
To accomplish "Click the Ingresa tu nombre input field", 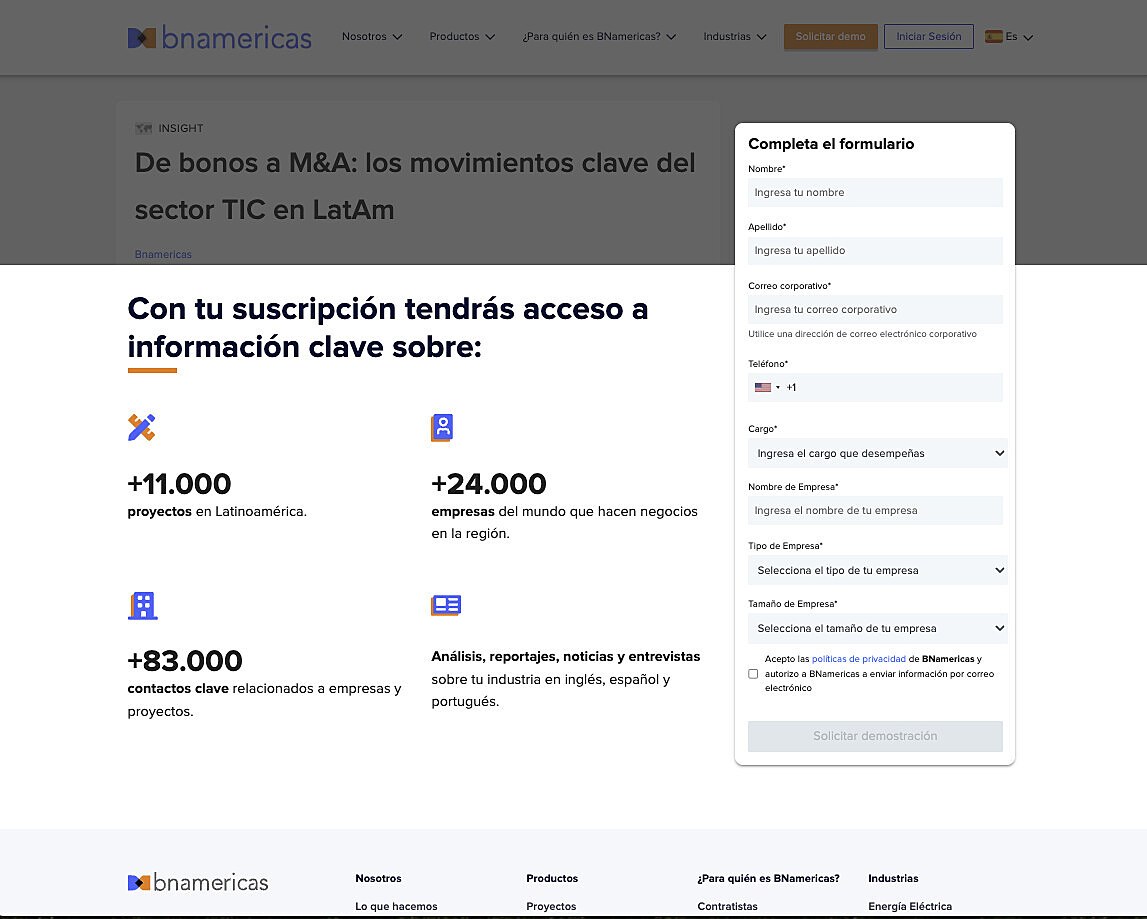I will click(875, 192).
